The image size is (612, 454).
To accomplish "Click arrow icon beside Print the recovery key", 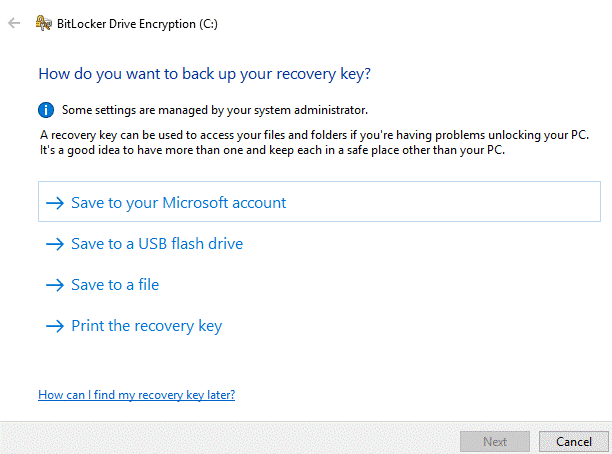I will (54, 326).
